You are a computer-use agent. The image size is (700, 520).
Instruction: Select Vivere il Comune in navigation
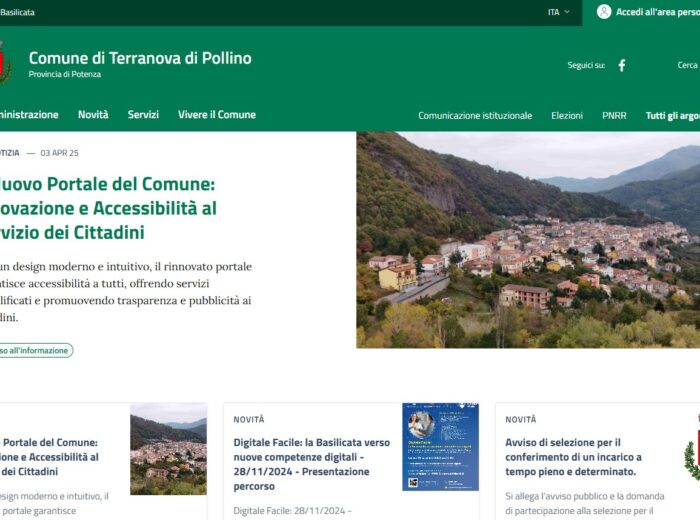click(x=216, y=115)
